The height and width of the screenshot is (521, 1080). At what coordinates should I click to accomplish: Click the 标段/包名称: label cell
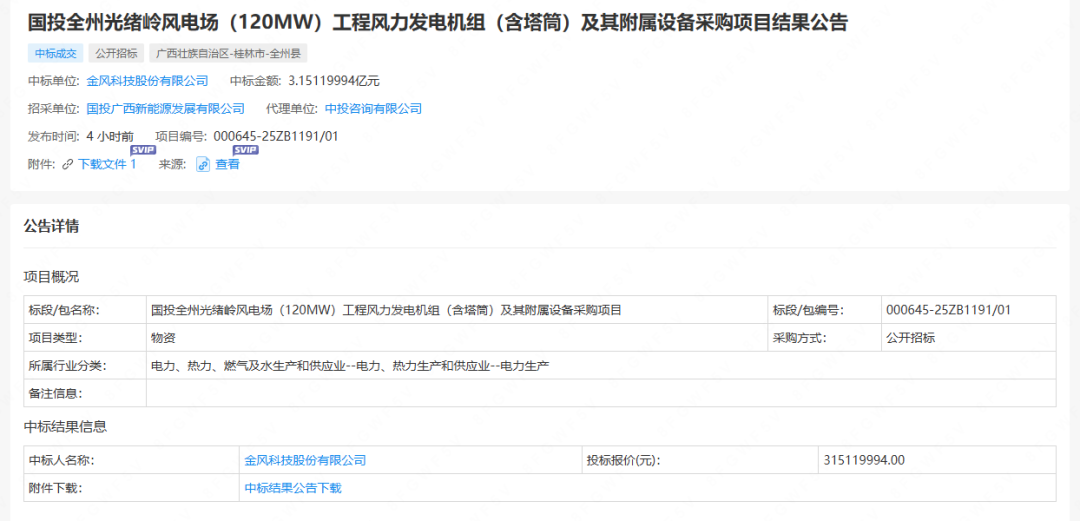click(x=85, y=310)
